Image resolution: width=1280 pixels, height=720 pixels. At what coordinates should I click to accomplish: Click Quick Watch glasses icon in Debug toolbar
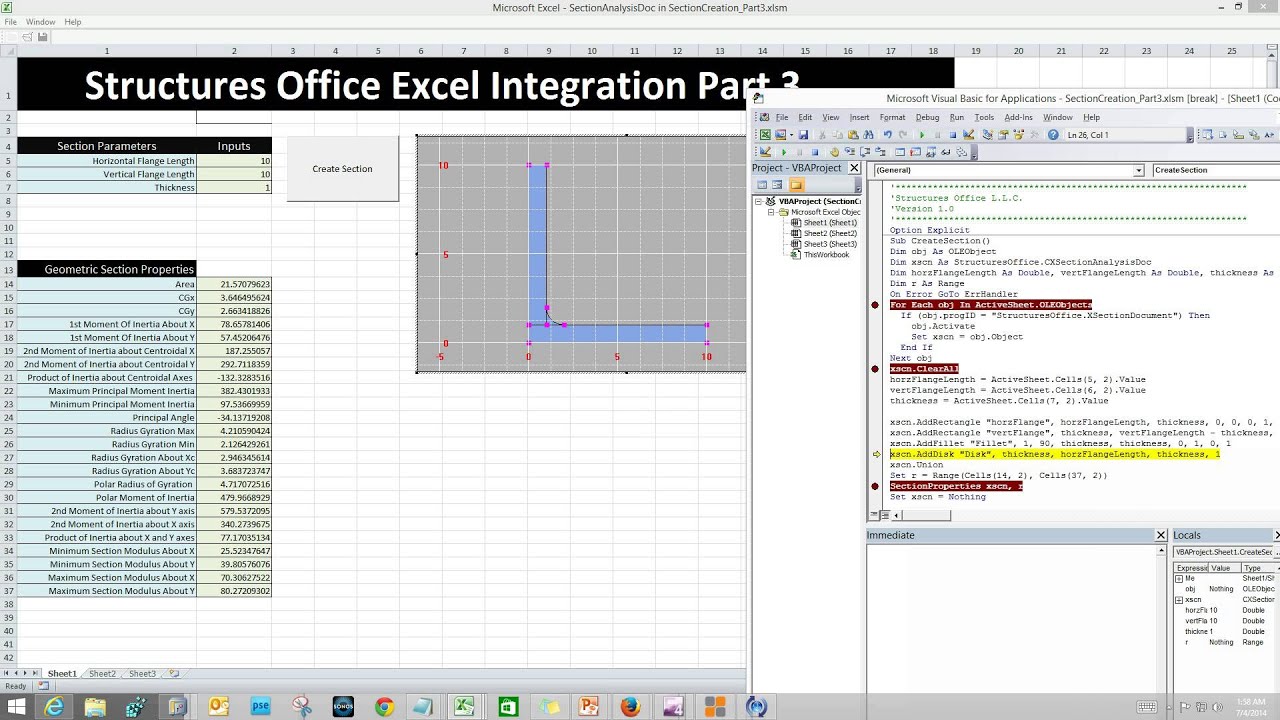[x=946, y=152]
